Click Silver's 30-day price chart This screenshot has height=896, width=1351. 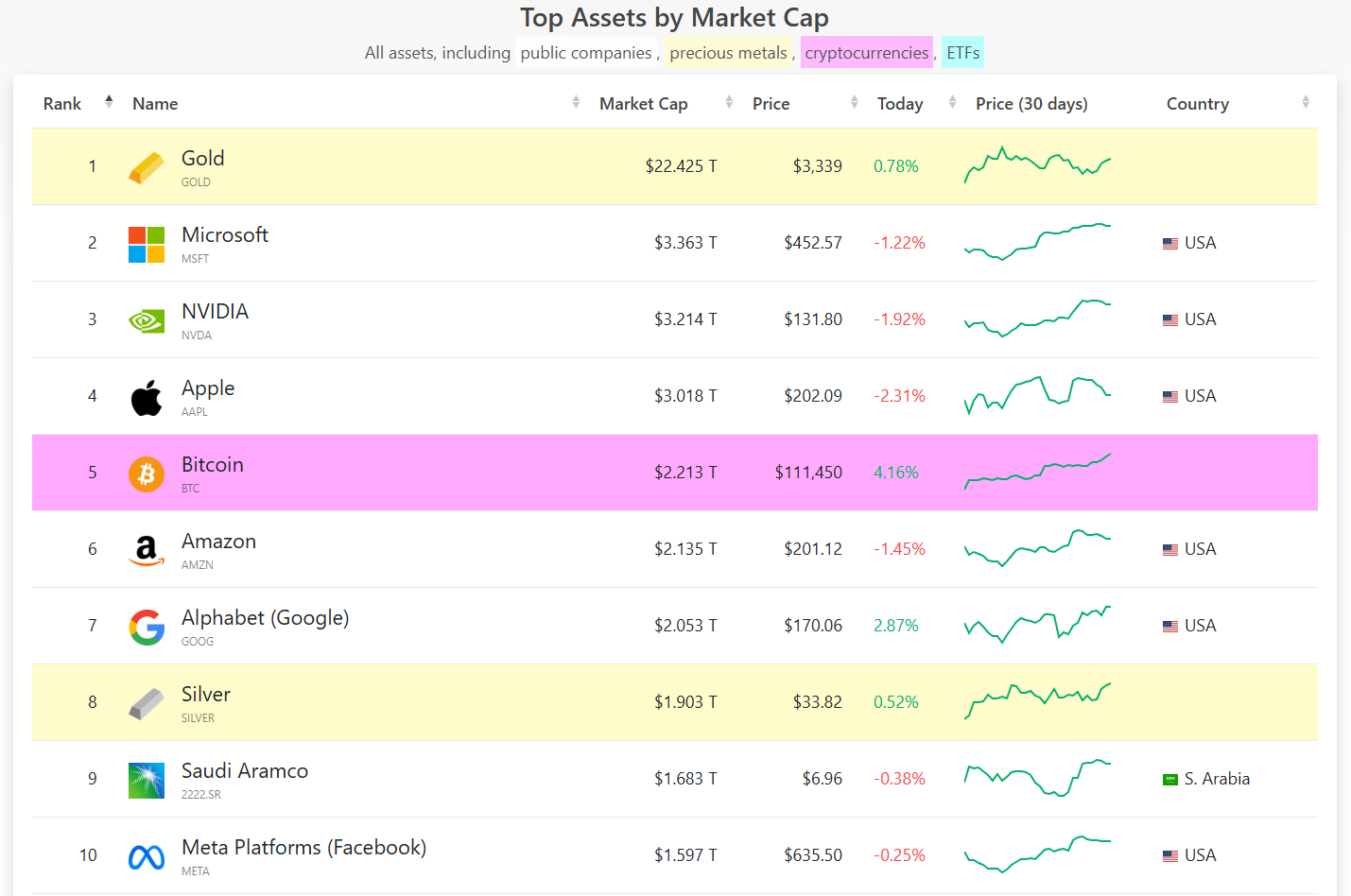(1037, 701)
